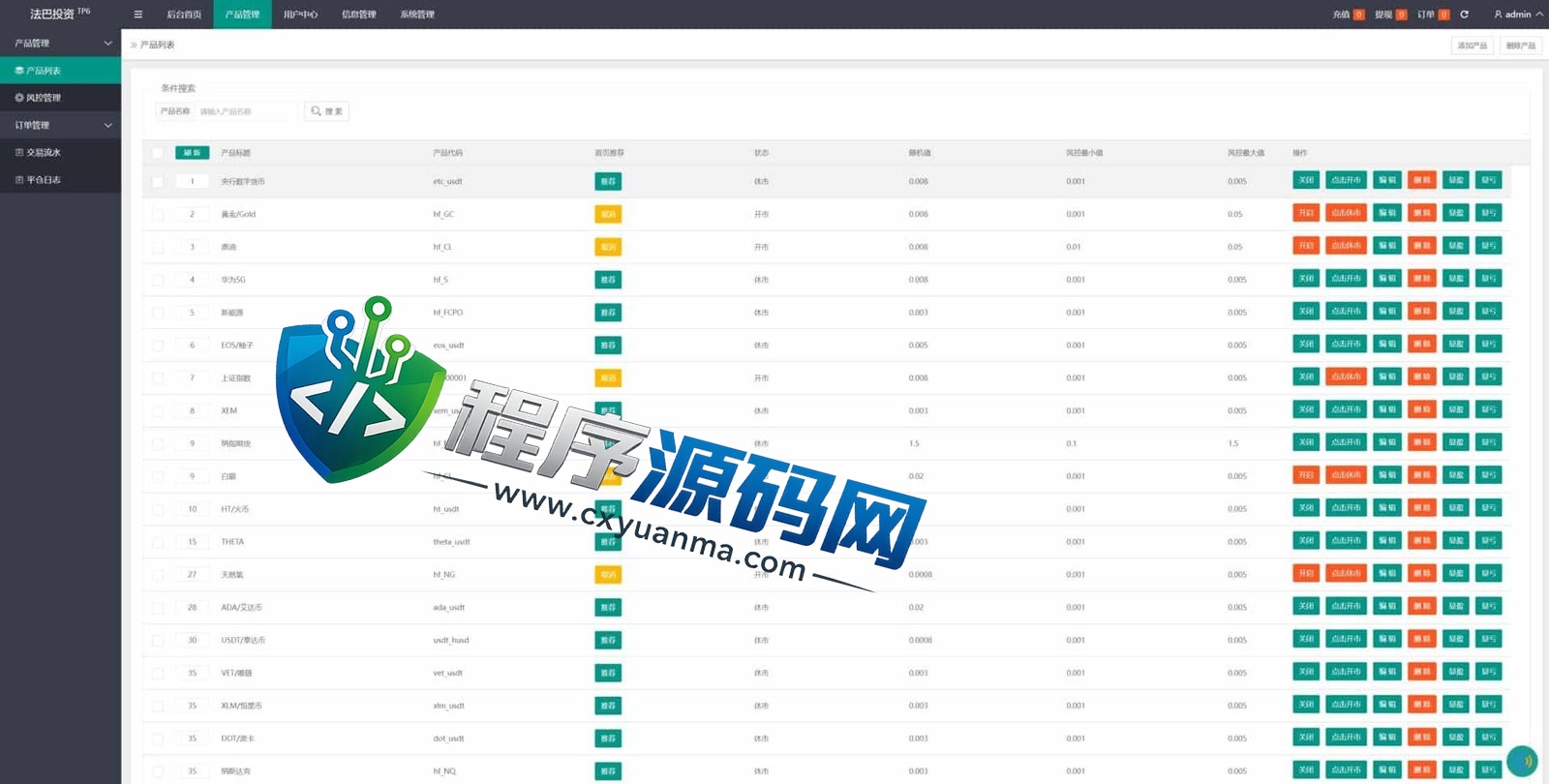
Task: Click 关闭 in the xlm_usdt row
Action: [1306, 705]
